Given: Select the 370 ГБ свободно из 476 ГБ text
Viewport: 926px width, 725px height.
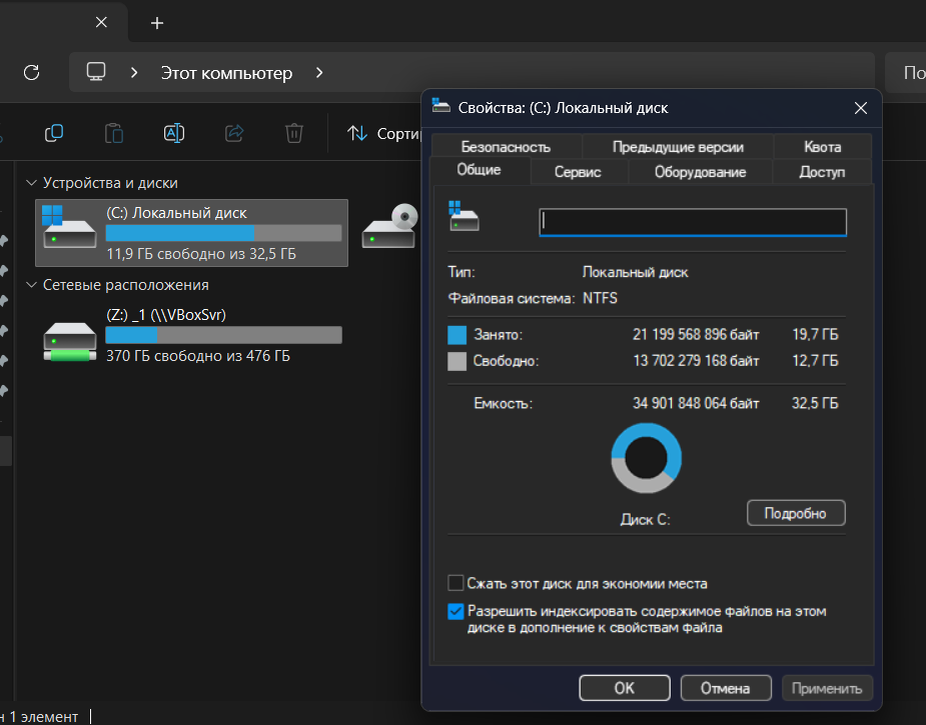Looking at the screenshot, I should (198, 356).
